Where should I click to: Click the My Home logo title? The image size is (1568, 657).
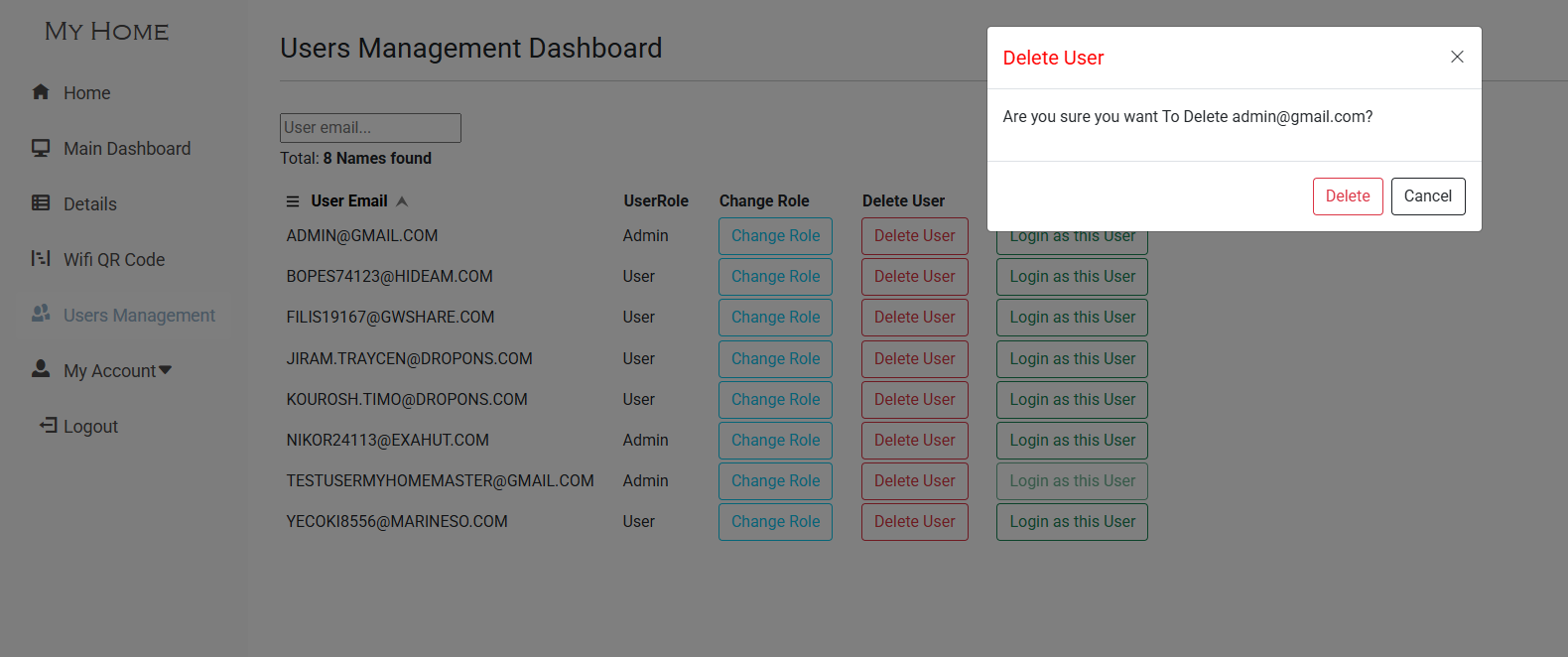pyautogui.click(x=106, y=32)
